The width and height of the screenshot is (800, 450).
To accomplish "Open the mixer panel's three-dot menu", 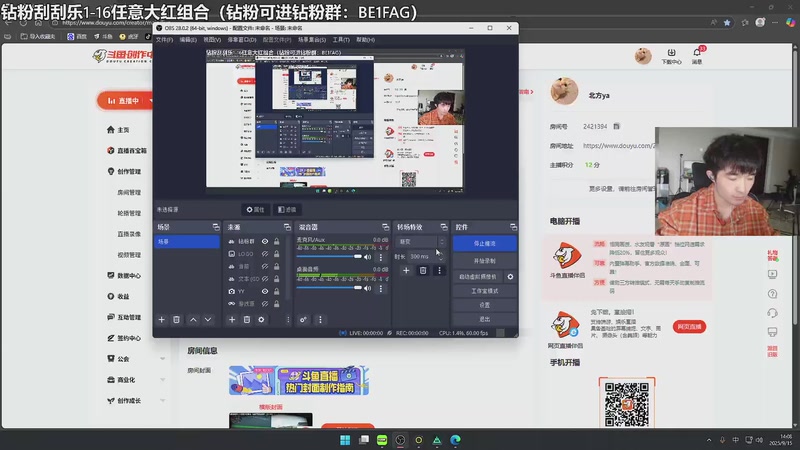I will 320,319.
